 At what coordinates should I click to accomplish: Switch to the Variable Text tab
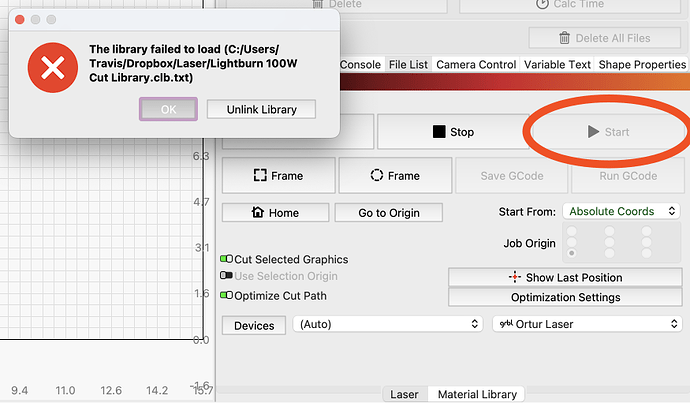[557, 65]
